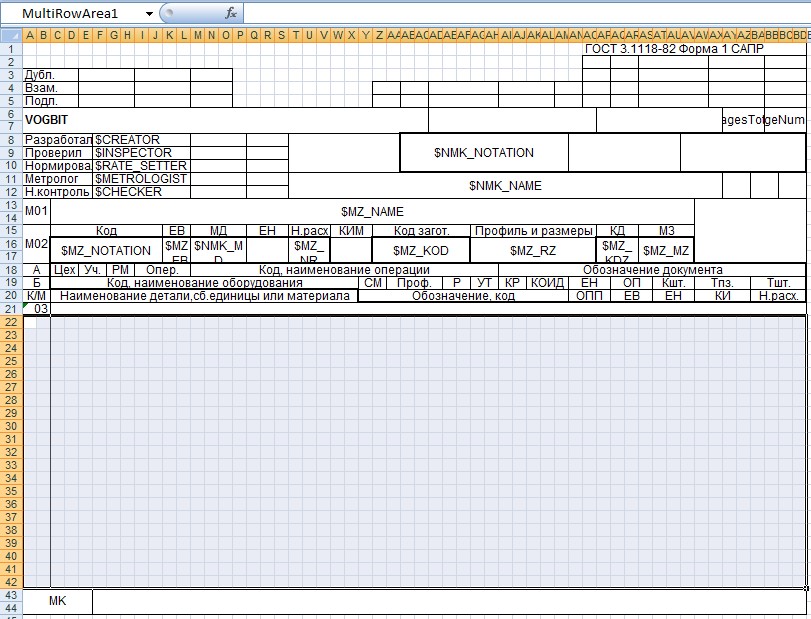Viewport: 811px width, 619px height.
Task: Select the $MZ_KOD cell
Action: tap(421, 251)
